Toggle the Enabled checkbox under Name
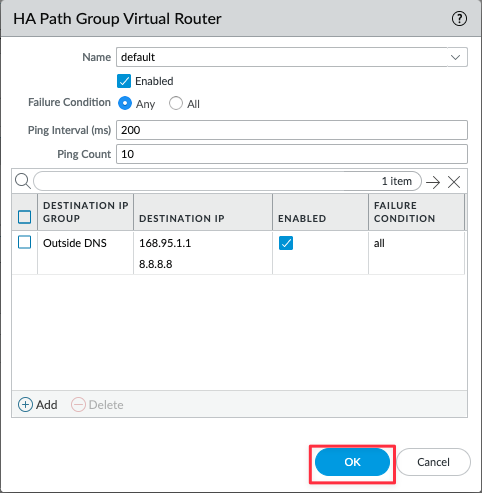Image resolution: width=482 pixels, height=493 pixels. [124, 81]
